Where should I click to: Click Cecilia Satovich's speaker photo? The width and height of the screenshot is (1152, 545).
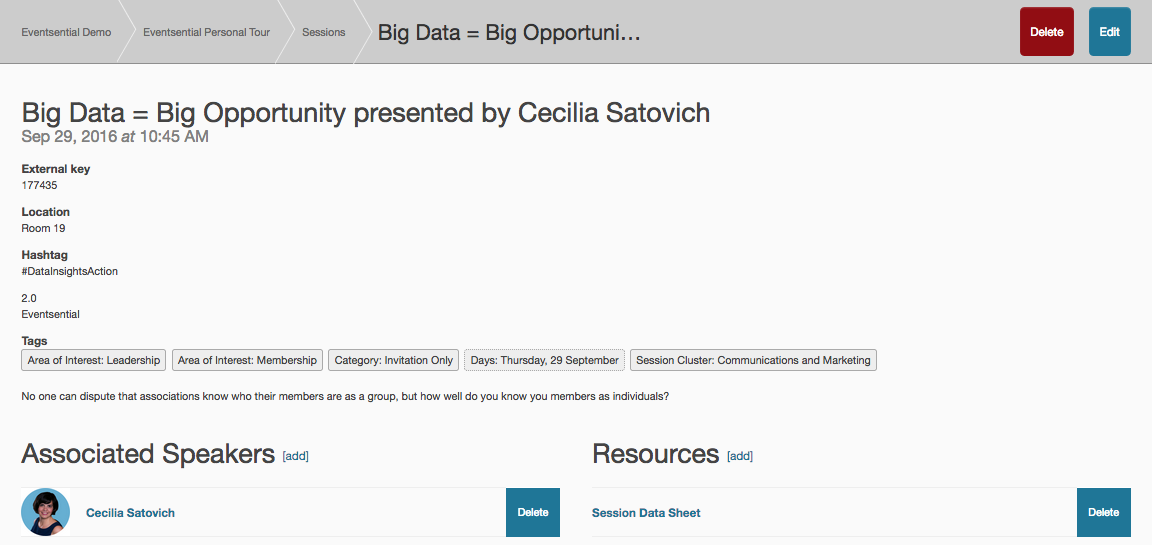45,512
